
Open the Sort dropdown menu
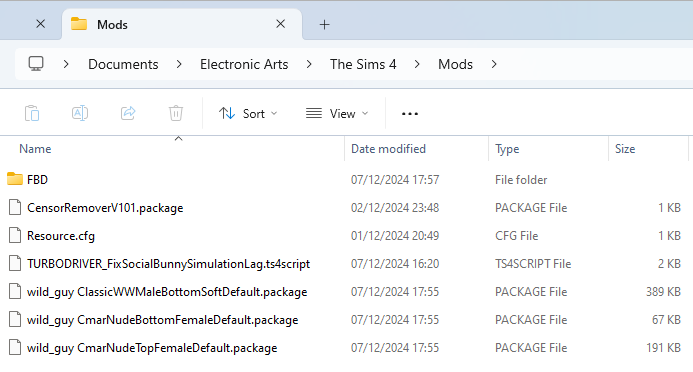pos(248,114)
